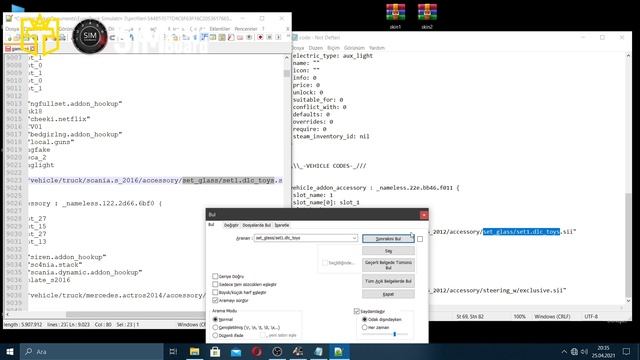Open Task View on the taskbar
The image size is (640, 360).
[173, 351]
